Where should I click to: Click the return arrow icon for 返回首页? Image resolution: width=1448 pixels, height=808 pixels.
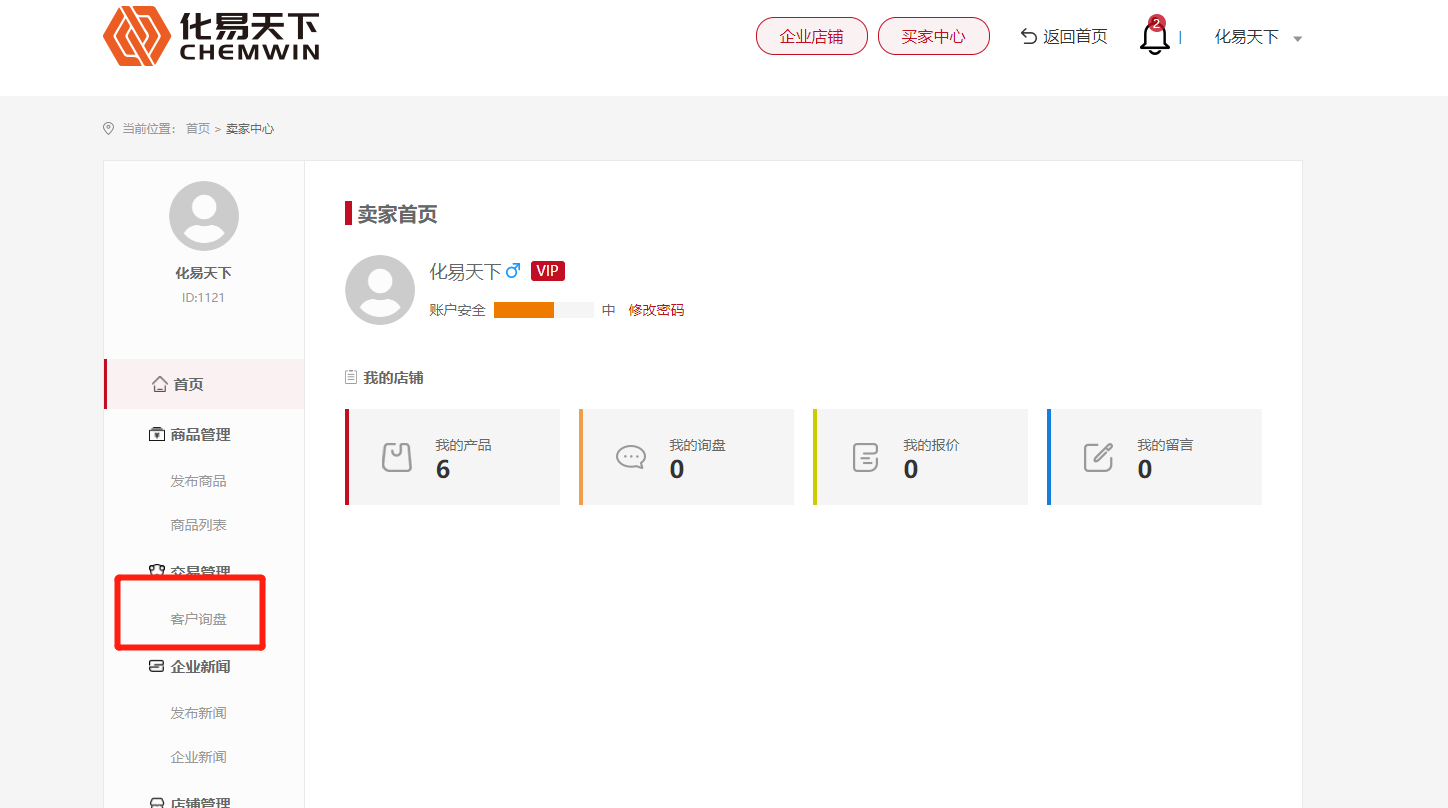point(1028,37)
